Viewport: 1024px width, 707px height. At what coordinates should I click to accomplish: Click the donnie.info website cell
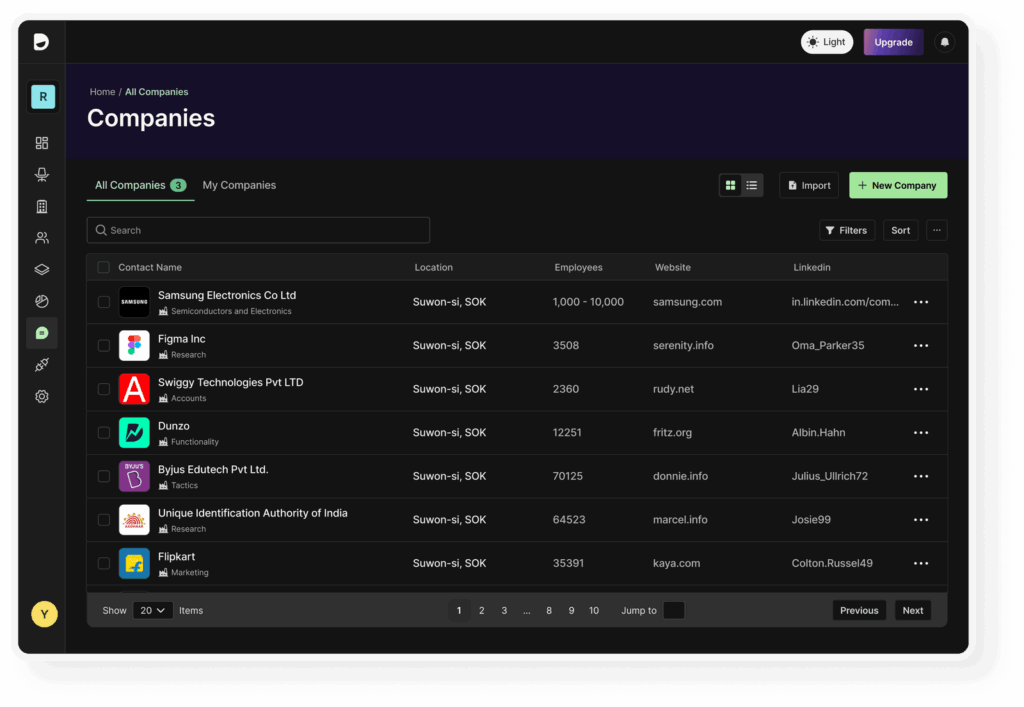pyautogui.click(x=680, y=476)
